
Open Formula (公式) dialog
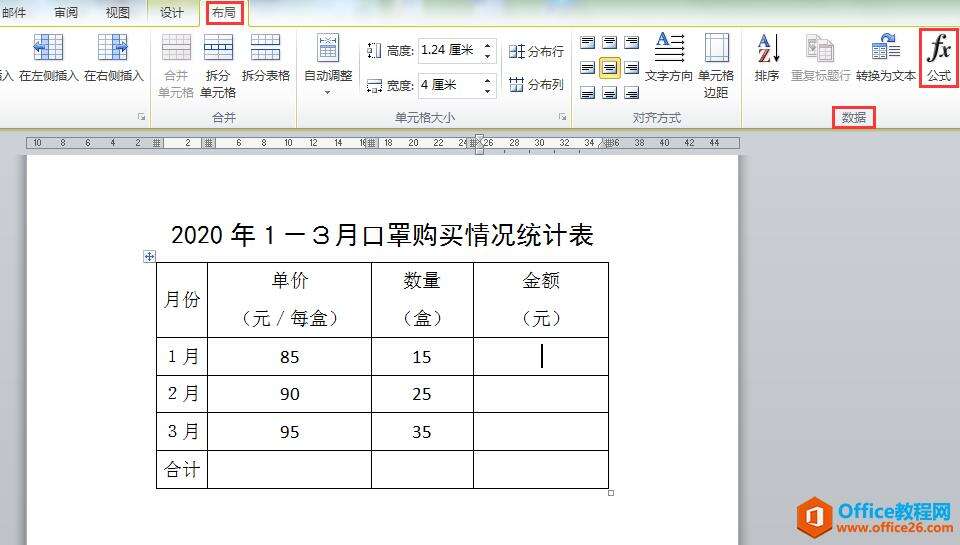tap(939, 58)
